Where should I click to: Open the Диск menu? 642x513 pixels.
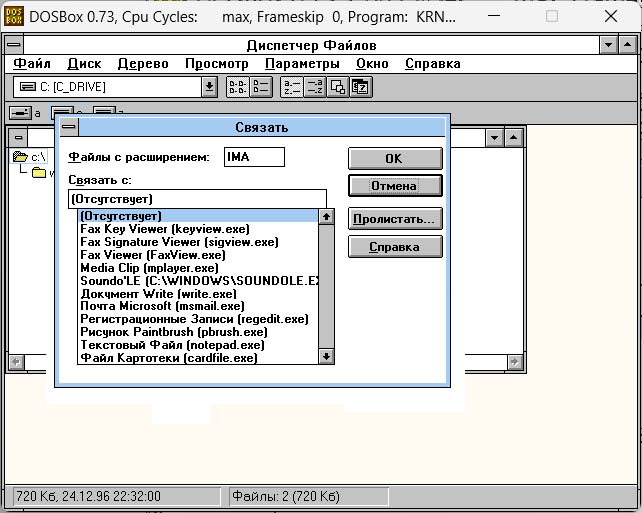[84, 64]
